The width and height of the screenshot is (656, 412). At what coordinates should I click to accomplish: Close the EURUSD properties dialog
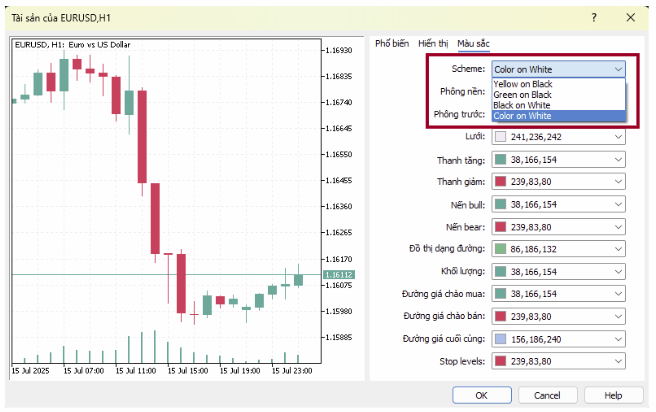point(629,18)
